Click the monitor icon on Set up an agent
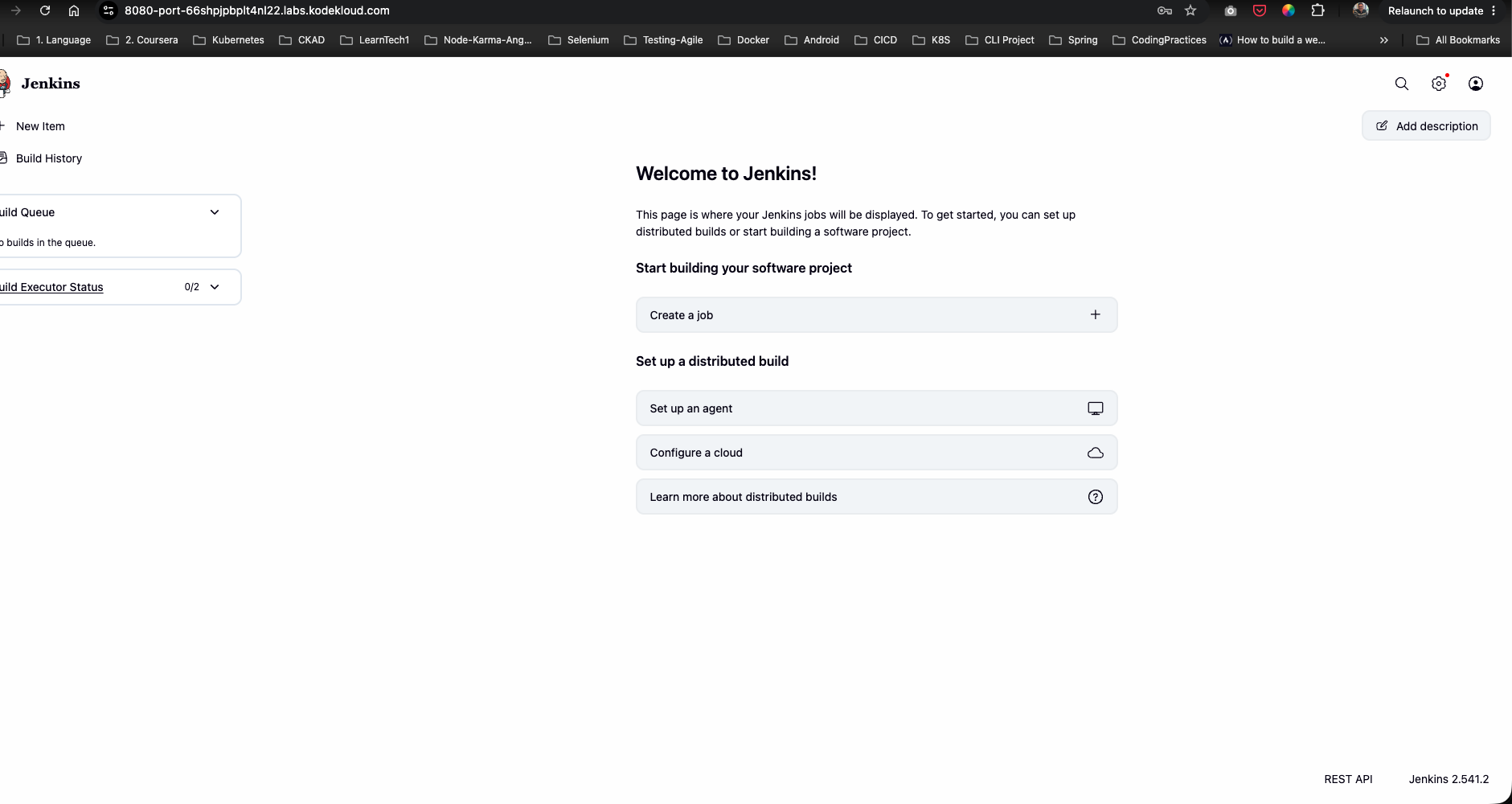This screenshot has width=1512, height=804. (1095, 408)
